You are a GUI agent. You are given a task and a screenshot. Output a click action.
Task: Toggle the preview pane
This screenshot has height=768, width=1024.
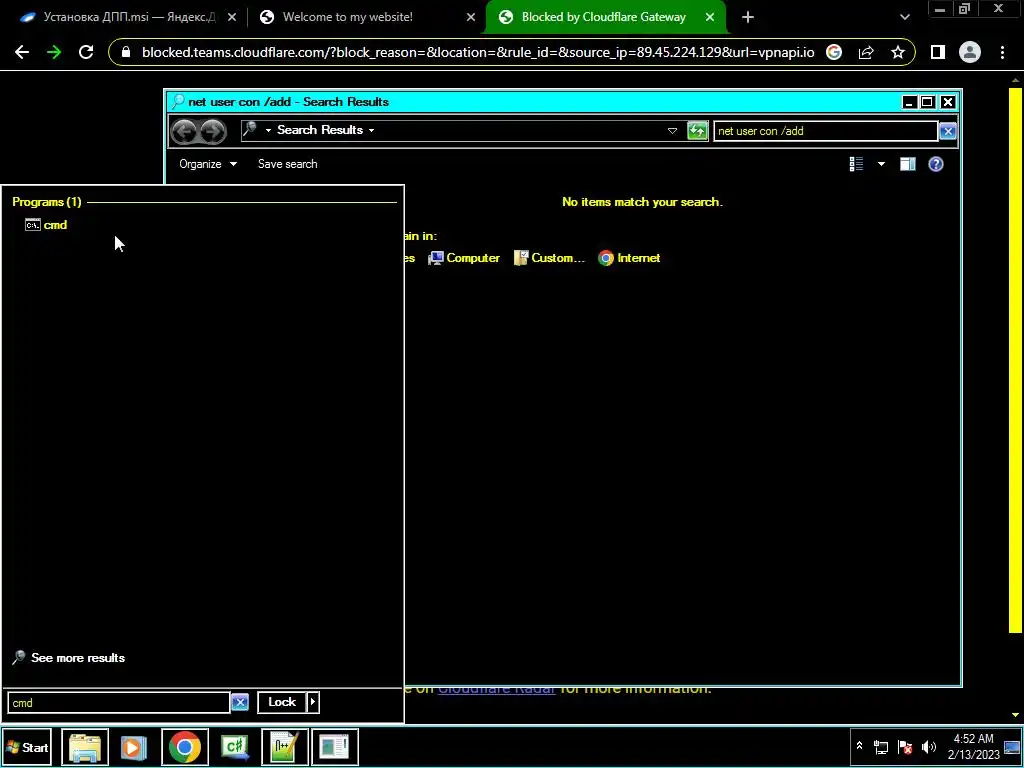(x=908, y=164)
